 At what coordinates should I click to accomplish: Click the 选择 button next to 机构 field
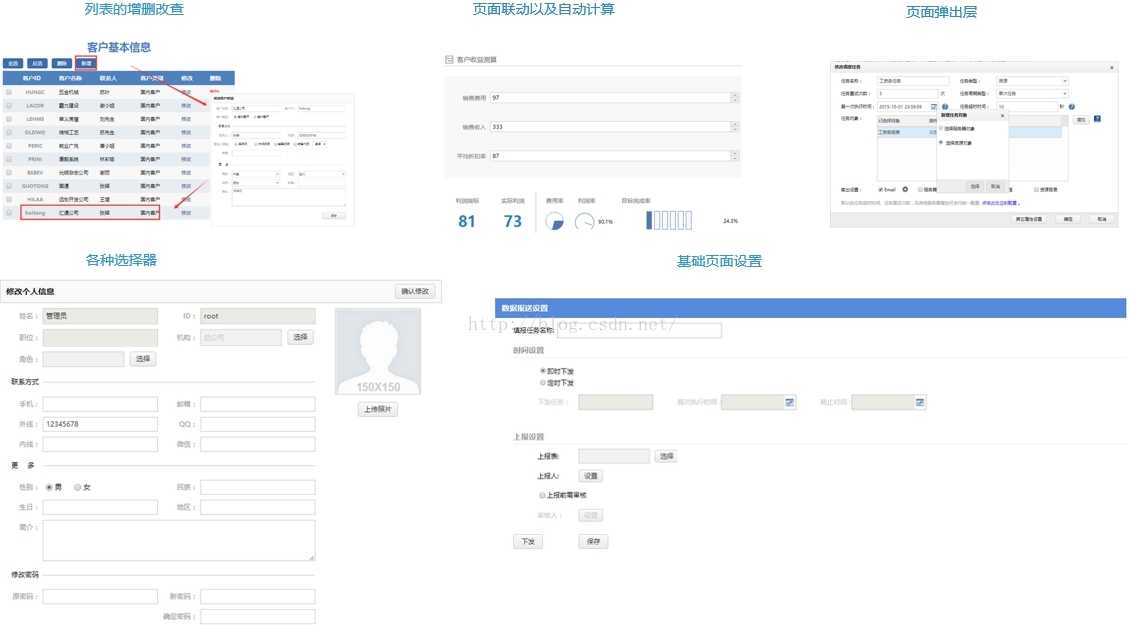pos(300,337)
